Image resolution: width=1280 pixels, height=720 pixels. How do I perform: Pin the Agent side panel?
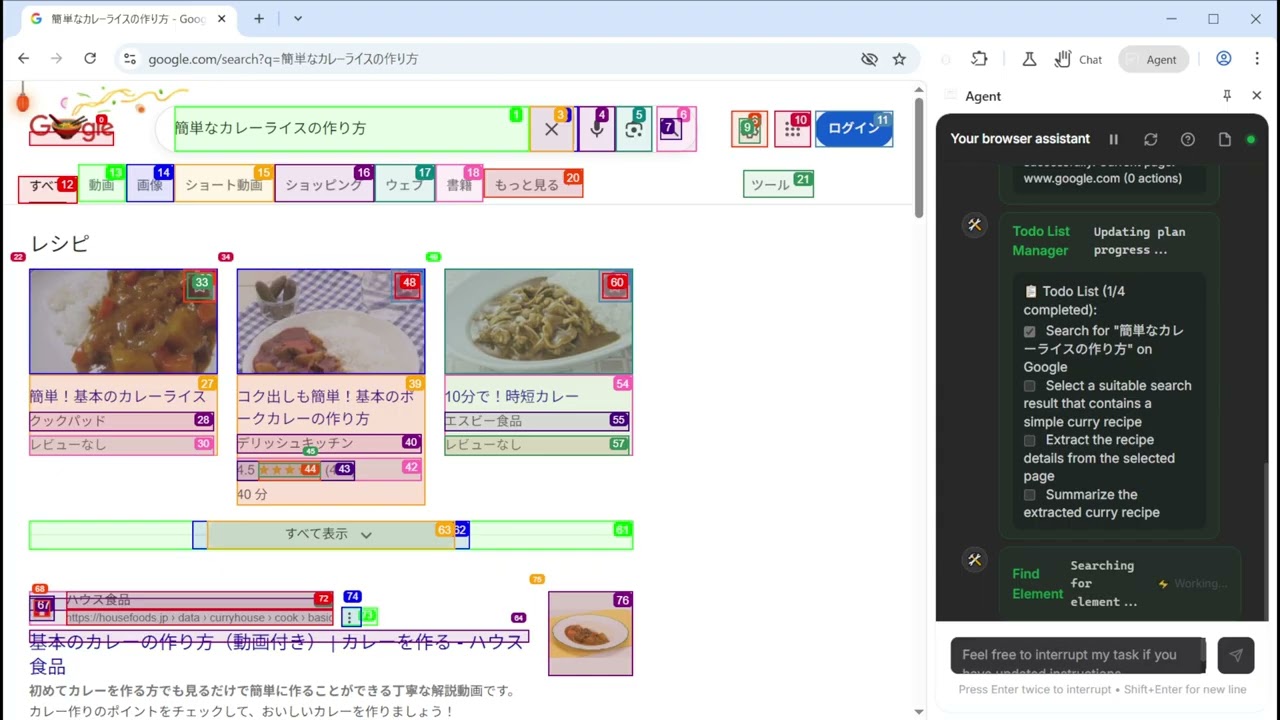pyautogui.click(x=1227, y=96)
